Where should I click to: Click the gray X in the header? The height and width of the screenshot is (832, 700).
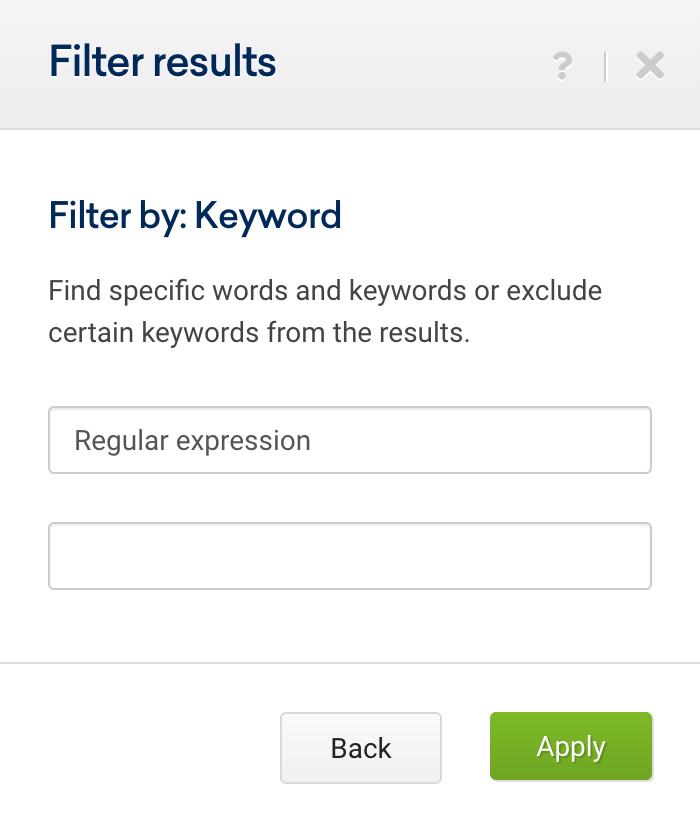(x=650, y=66)
